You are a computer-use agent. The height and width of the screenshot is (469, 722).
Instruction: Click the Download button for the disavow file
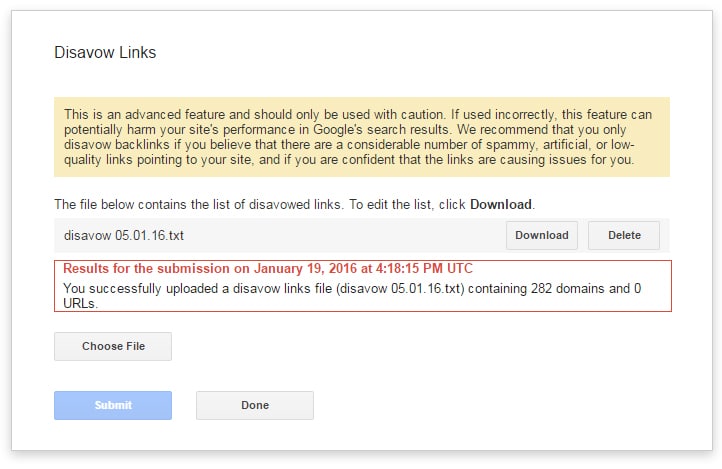click(542, 235)
